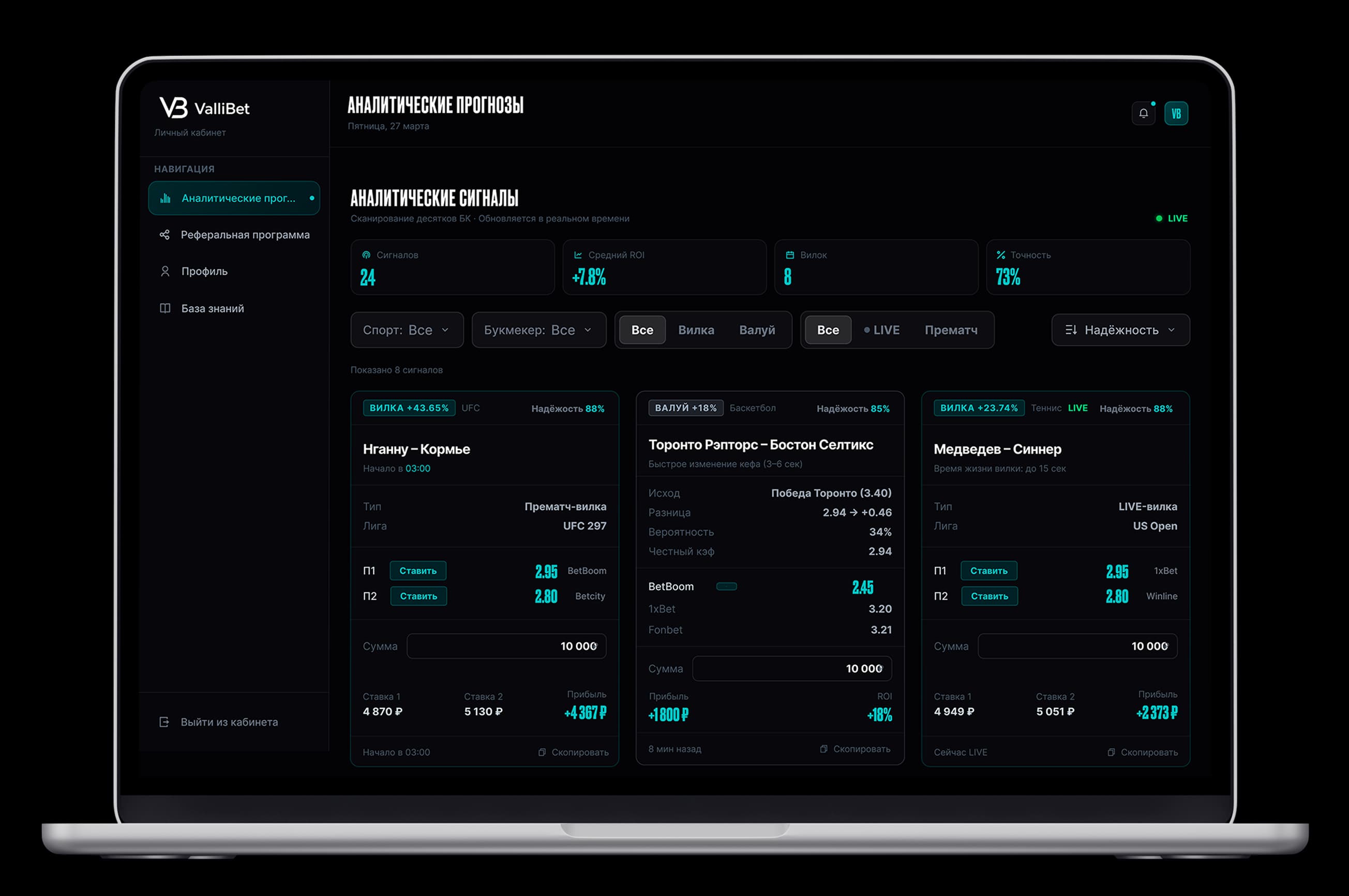Show only LIVE signals
Screen dimensions: 1349x896
click(x=881, y=330)
